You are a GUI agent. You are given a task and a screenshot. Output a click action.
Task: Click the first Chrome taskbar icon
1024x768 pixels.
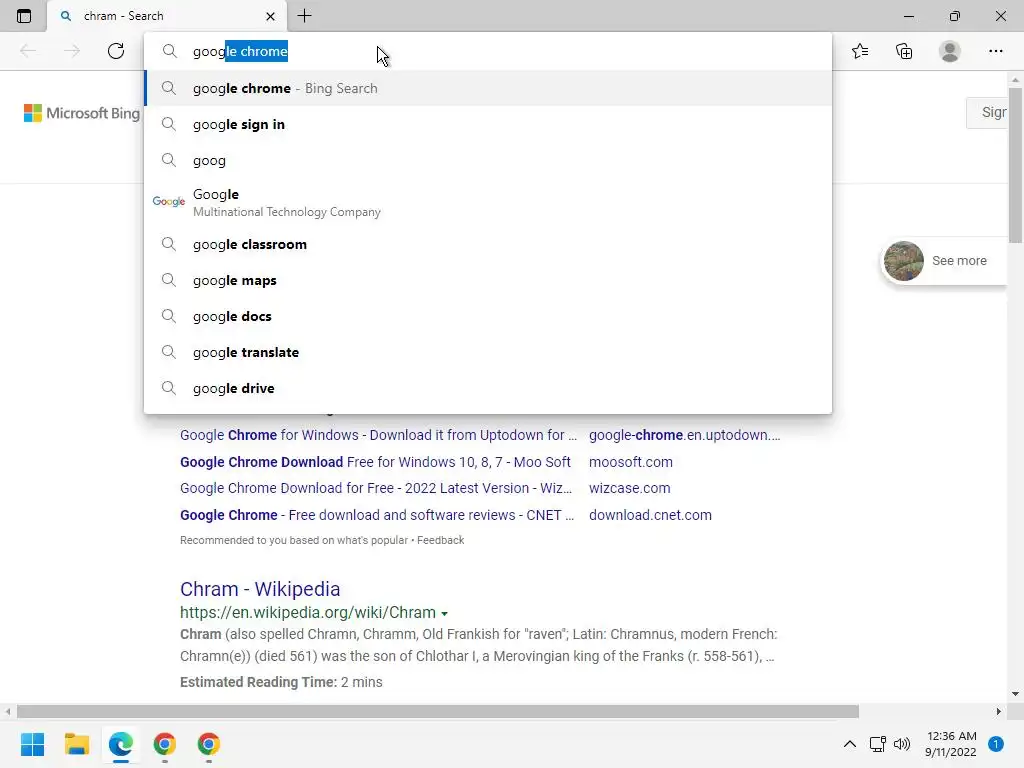(x=165, y=744)
